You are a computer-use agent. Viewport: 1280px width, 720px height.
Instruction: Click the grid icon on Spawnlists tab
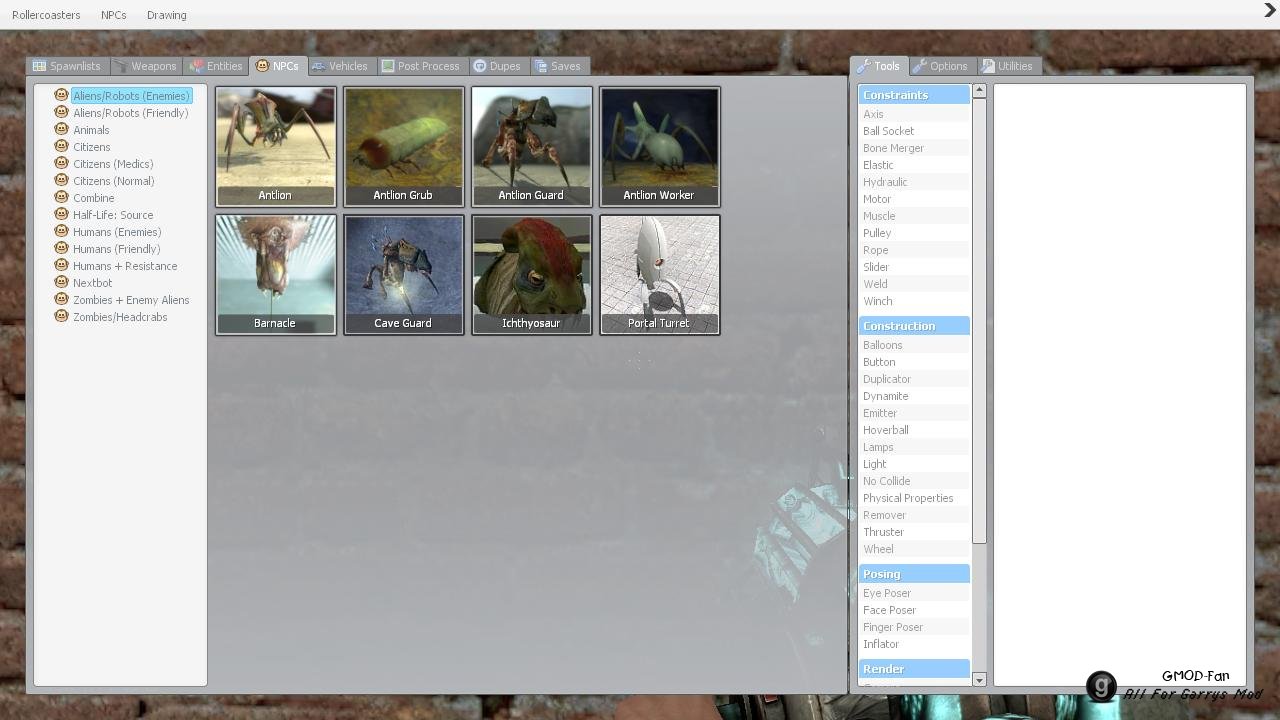(39, 66)
